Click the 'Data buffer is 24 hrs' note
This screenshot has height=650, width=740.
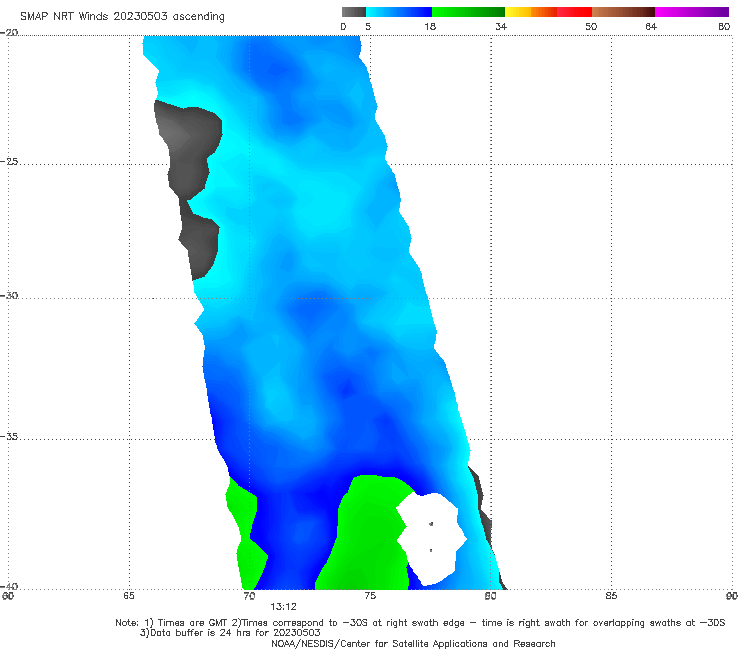coord(230,633)
